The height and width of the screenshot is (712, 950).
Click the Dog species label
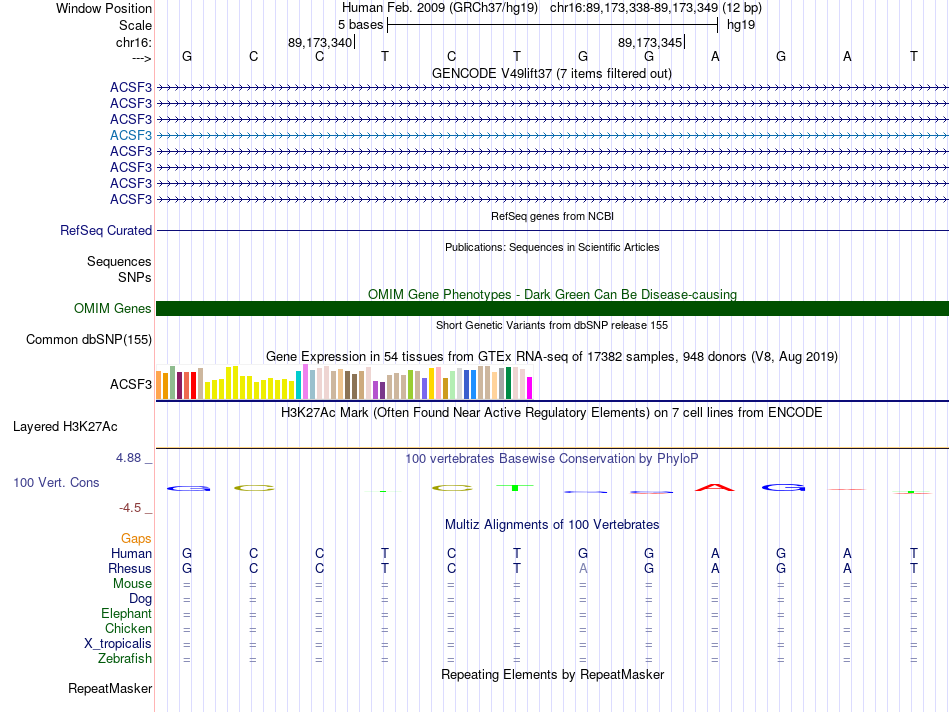[141, 599]
